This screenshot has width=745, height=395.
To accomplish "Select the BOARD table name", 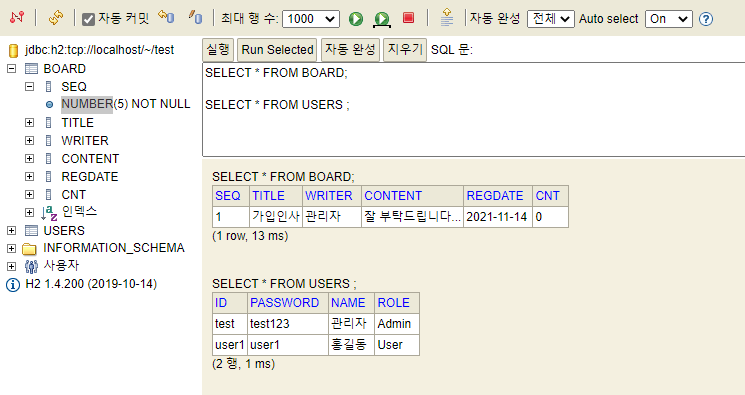I will click(x=65, y=69).
